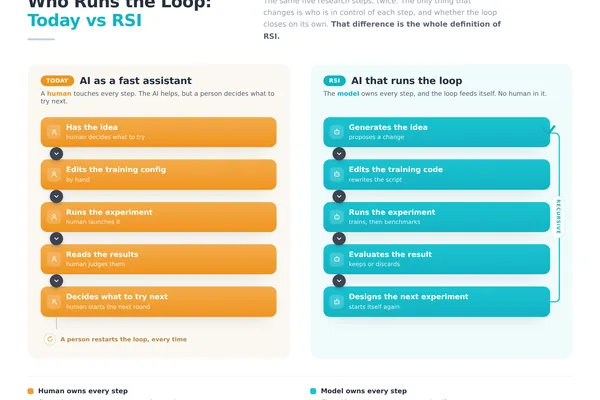This screenshot has height=400, width=600.
Task: Click the person icon on Has the idea
Action: coord(54,132)
